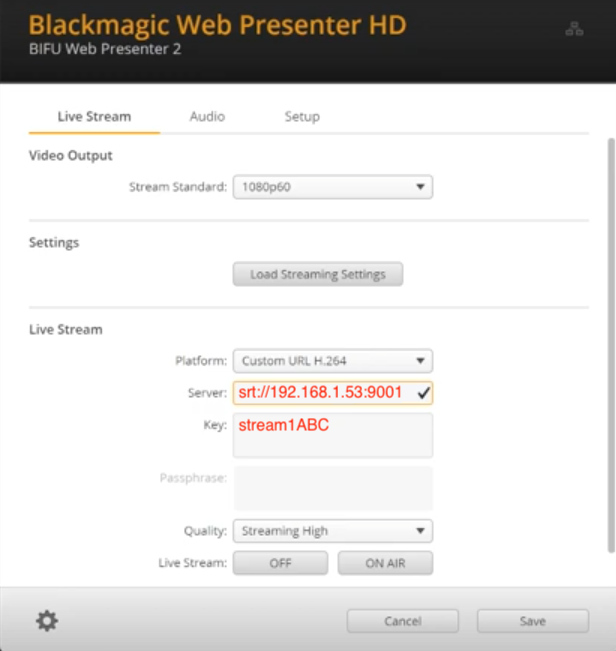This screenshot has width=616, height=651.
Task: Start streaming with ON AIR button
Action: 385,563
